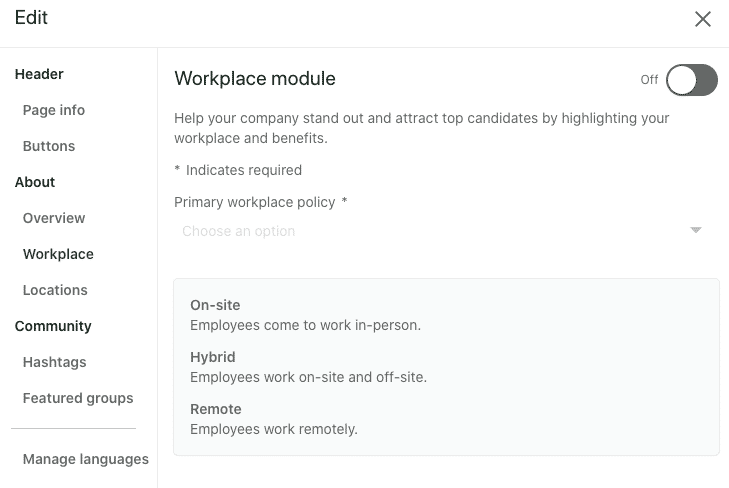Image resolution: width=729 pixels, height=488 pixels.
Task: Open the Hashtags section
Action: click(x=55, y=362)
